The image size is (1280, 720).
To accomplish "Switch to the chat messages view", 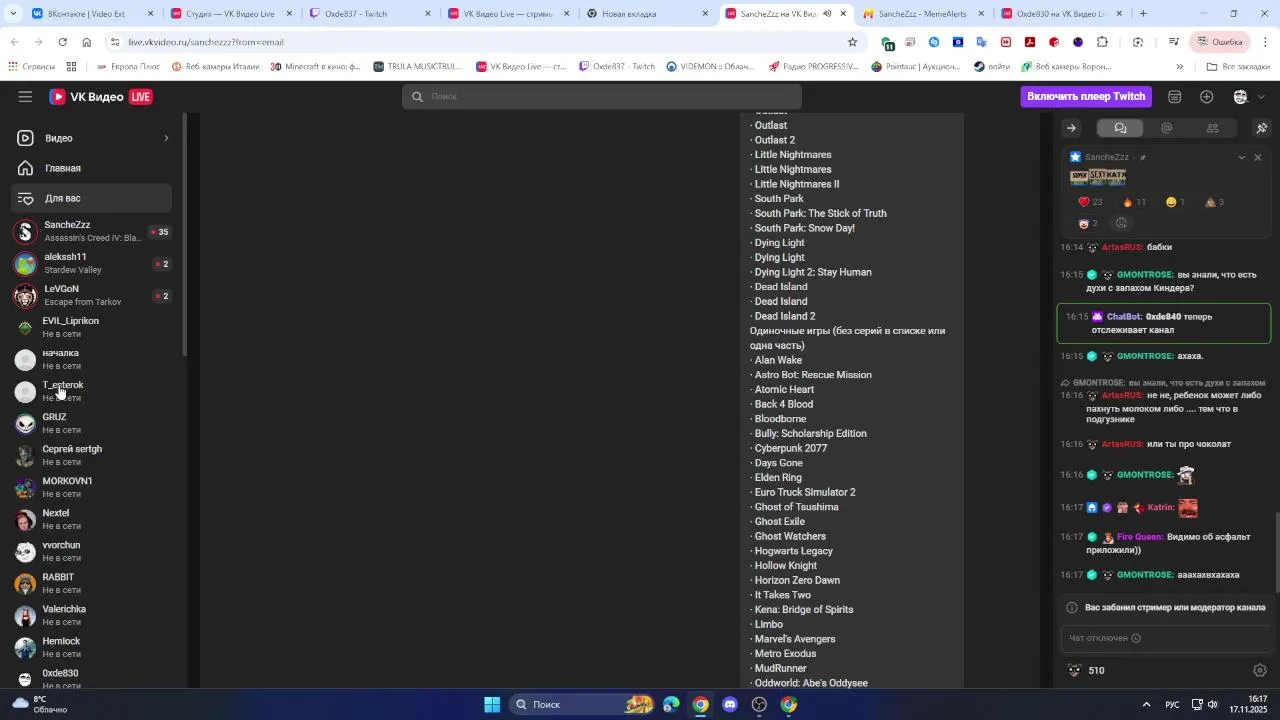I will point(1120,128).
